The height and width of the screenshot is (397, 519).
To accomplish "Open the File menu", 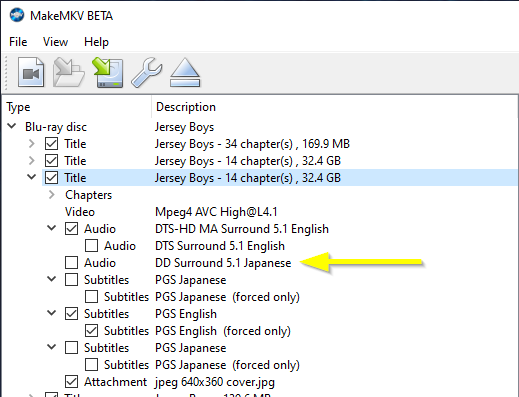I will (x=18, y=42).
